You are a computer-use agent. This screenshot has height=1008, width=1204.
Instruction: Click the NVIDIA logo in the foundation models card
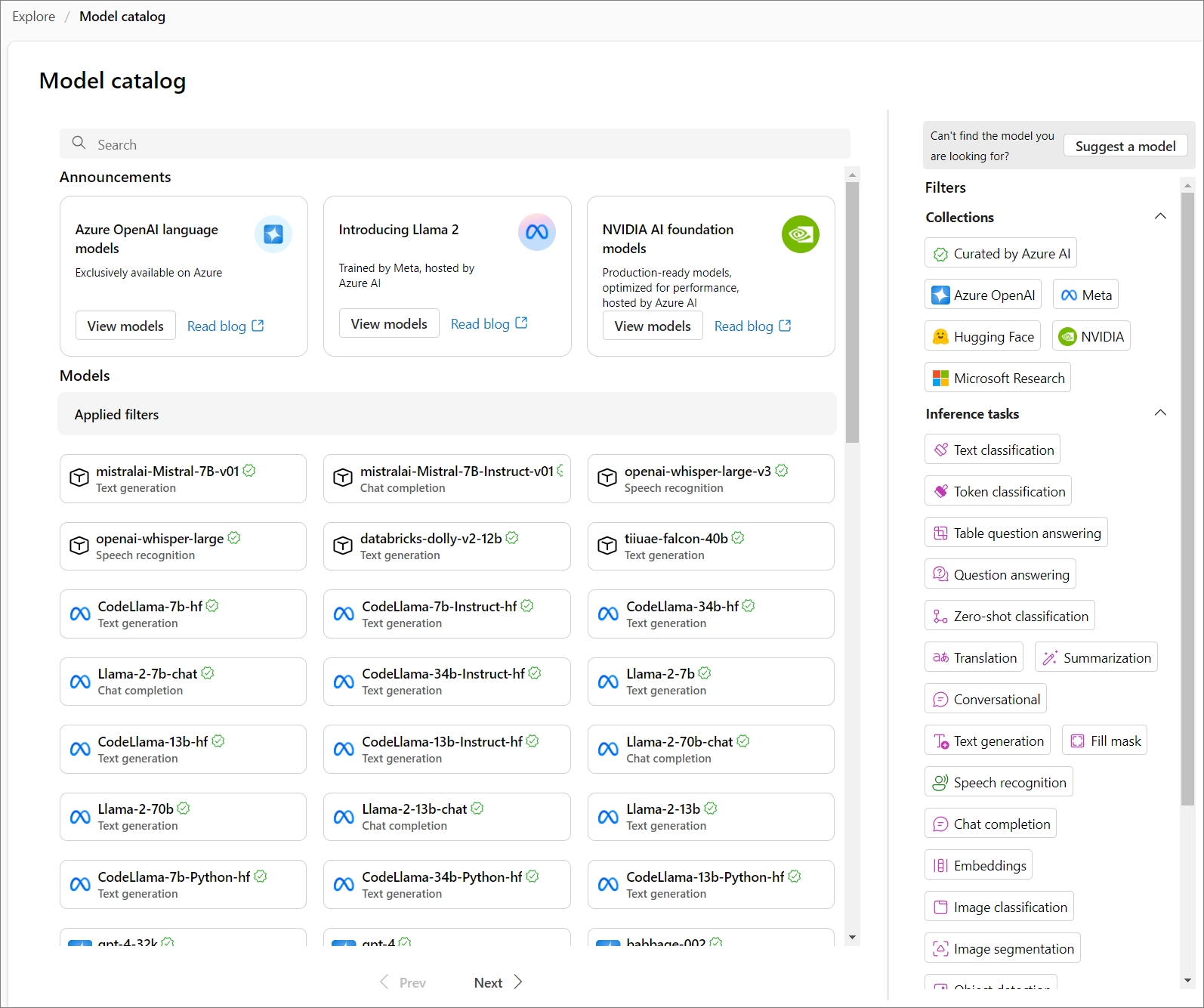click(x=801, y=234)
